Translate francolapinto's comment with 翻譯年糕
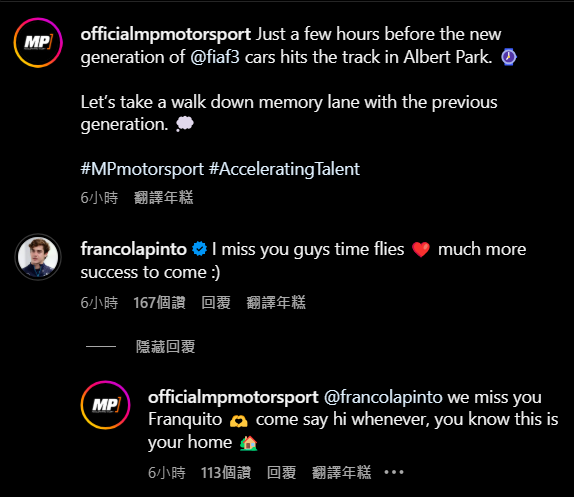 click(x=276, y=303)
